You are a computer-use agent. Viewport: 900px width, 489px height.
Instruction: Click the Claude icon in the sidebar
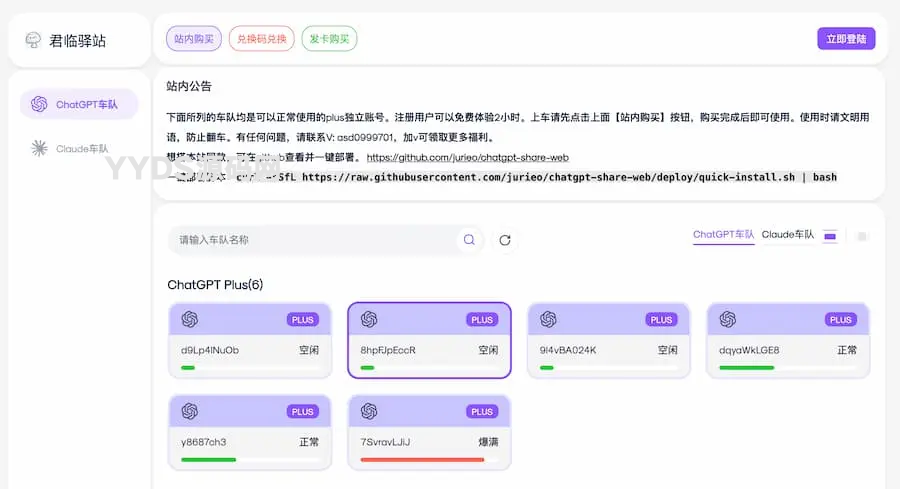[39, 149]
